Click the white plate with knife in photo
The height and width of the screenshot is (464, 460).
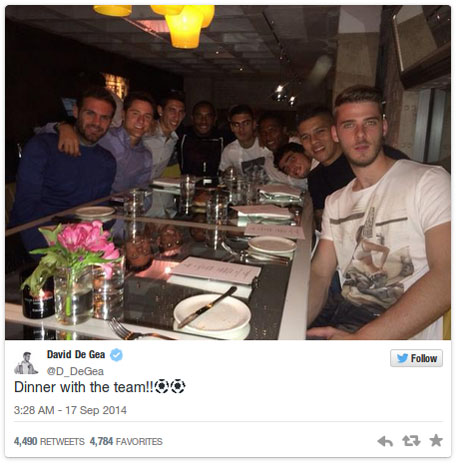click(212, 313)
